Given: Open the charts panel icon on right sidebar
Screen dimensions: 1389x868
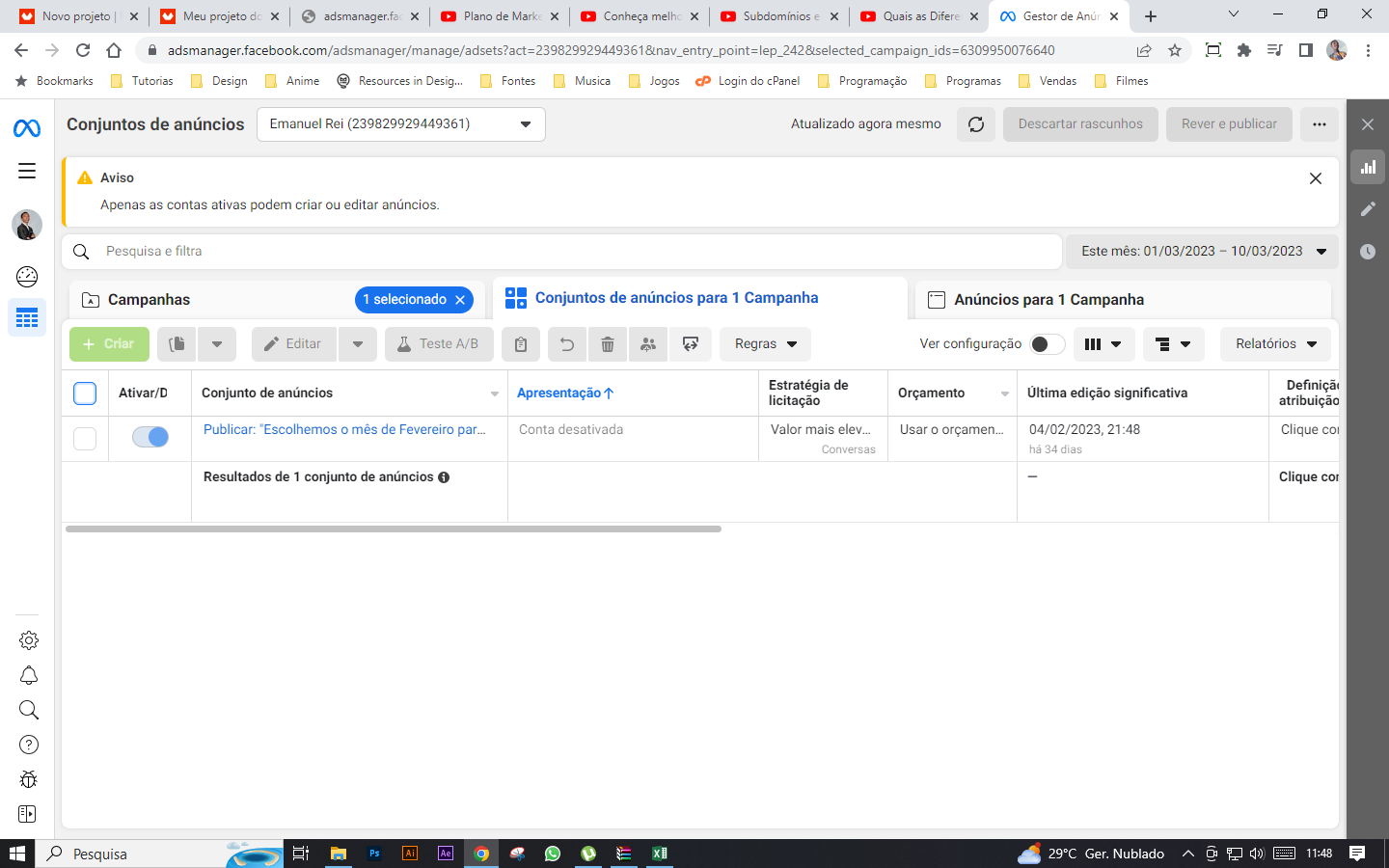Looking at the screenshot, I should click(x=1368, y=167).
